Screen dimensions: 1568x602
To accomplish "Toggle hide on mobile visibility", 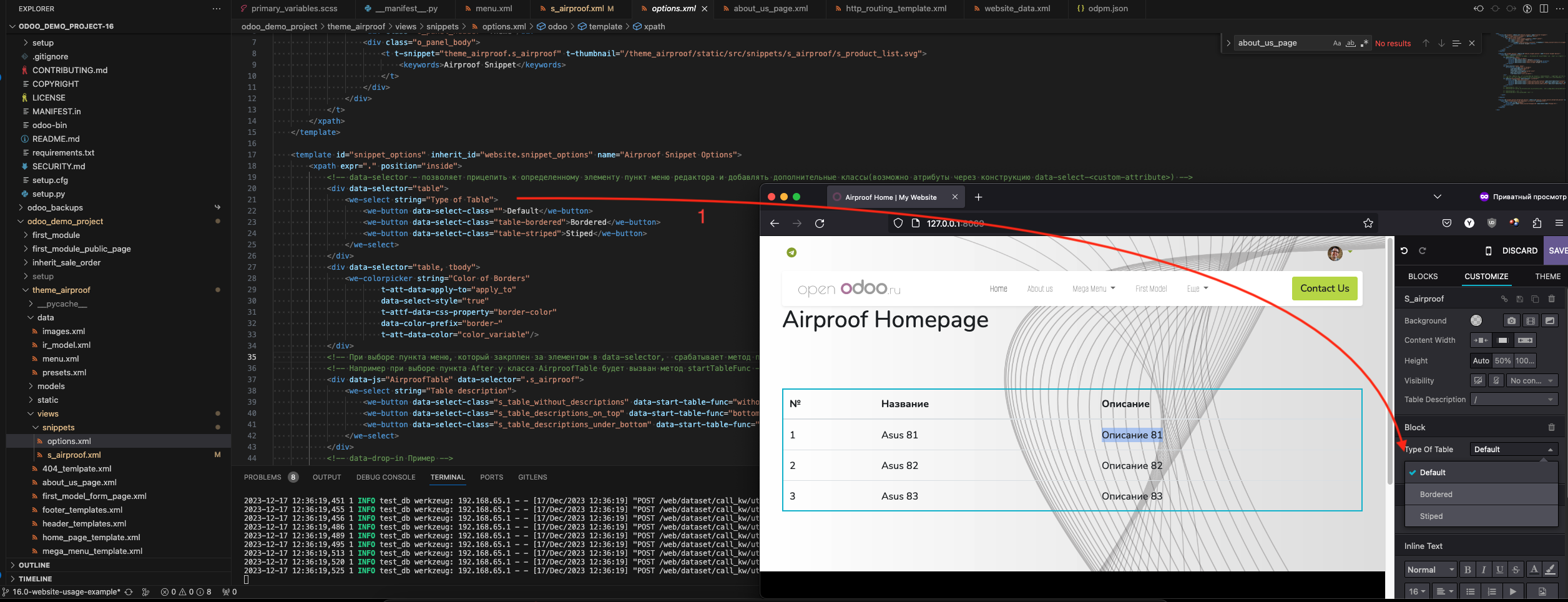I will [x=1496, y=380].
